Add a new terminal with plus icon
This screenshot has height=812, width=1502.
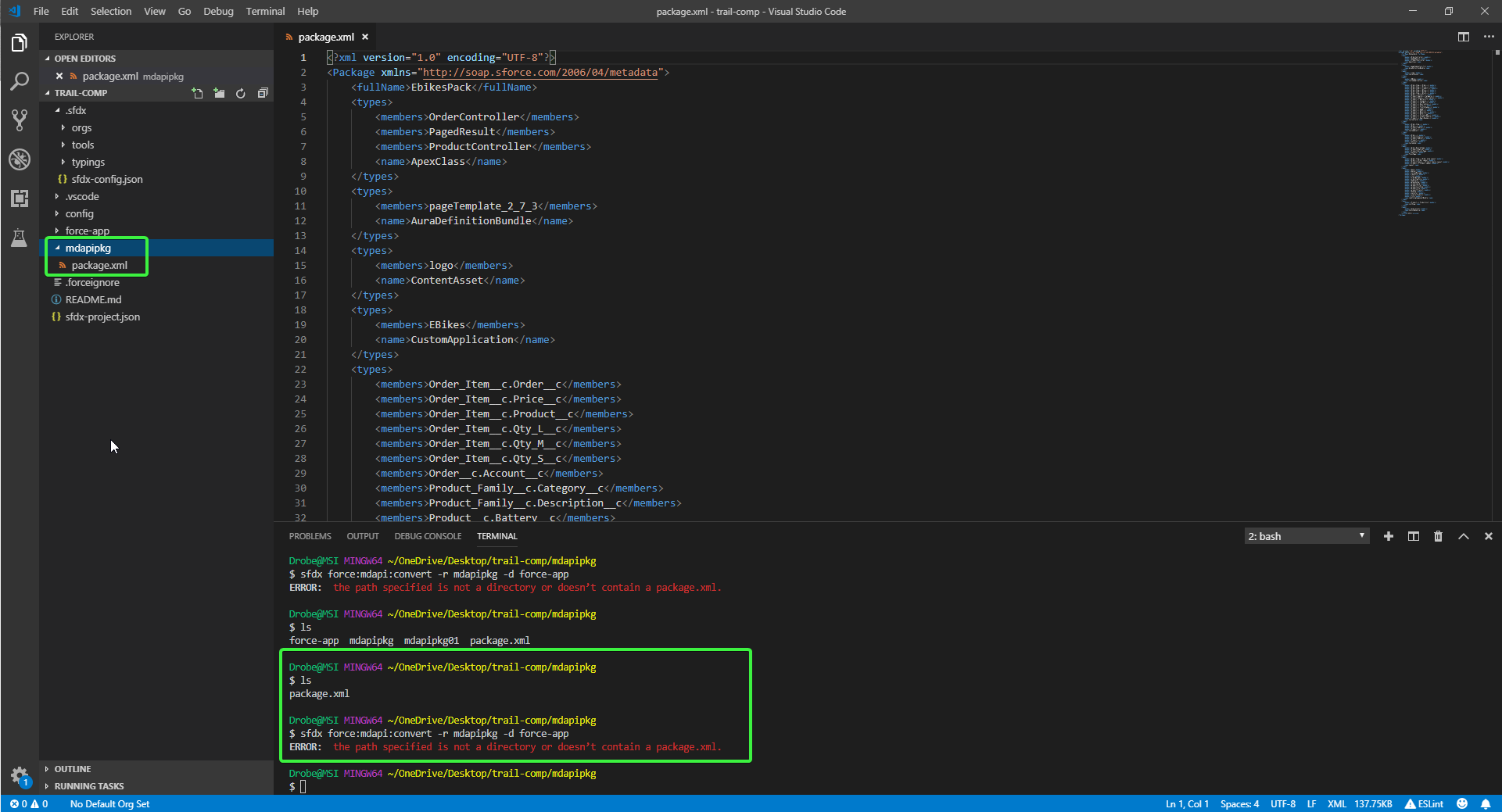[x=1388, y=536]
